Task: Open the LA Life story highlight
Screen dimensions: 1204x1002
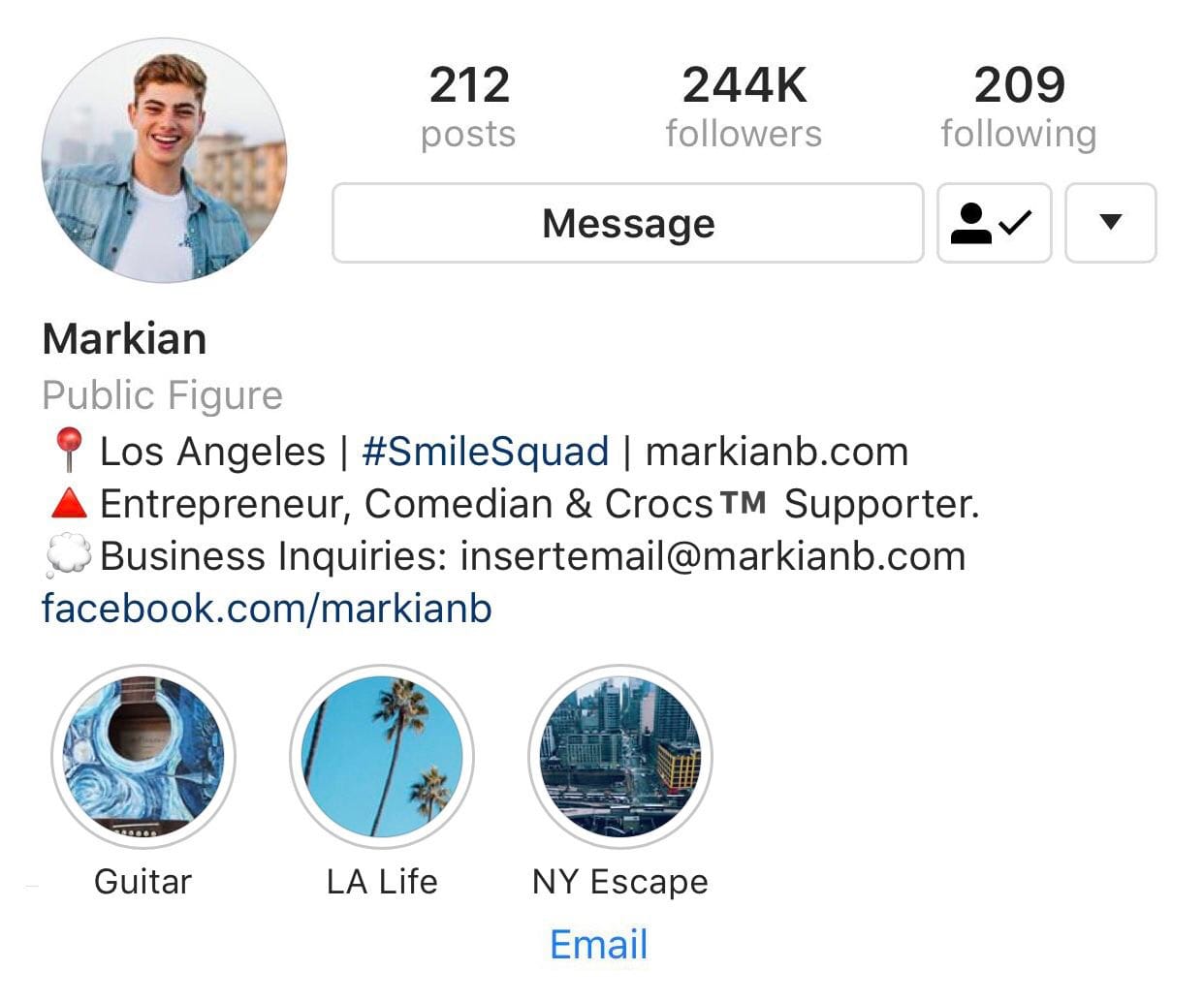Action: pos(382,756)
